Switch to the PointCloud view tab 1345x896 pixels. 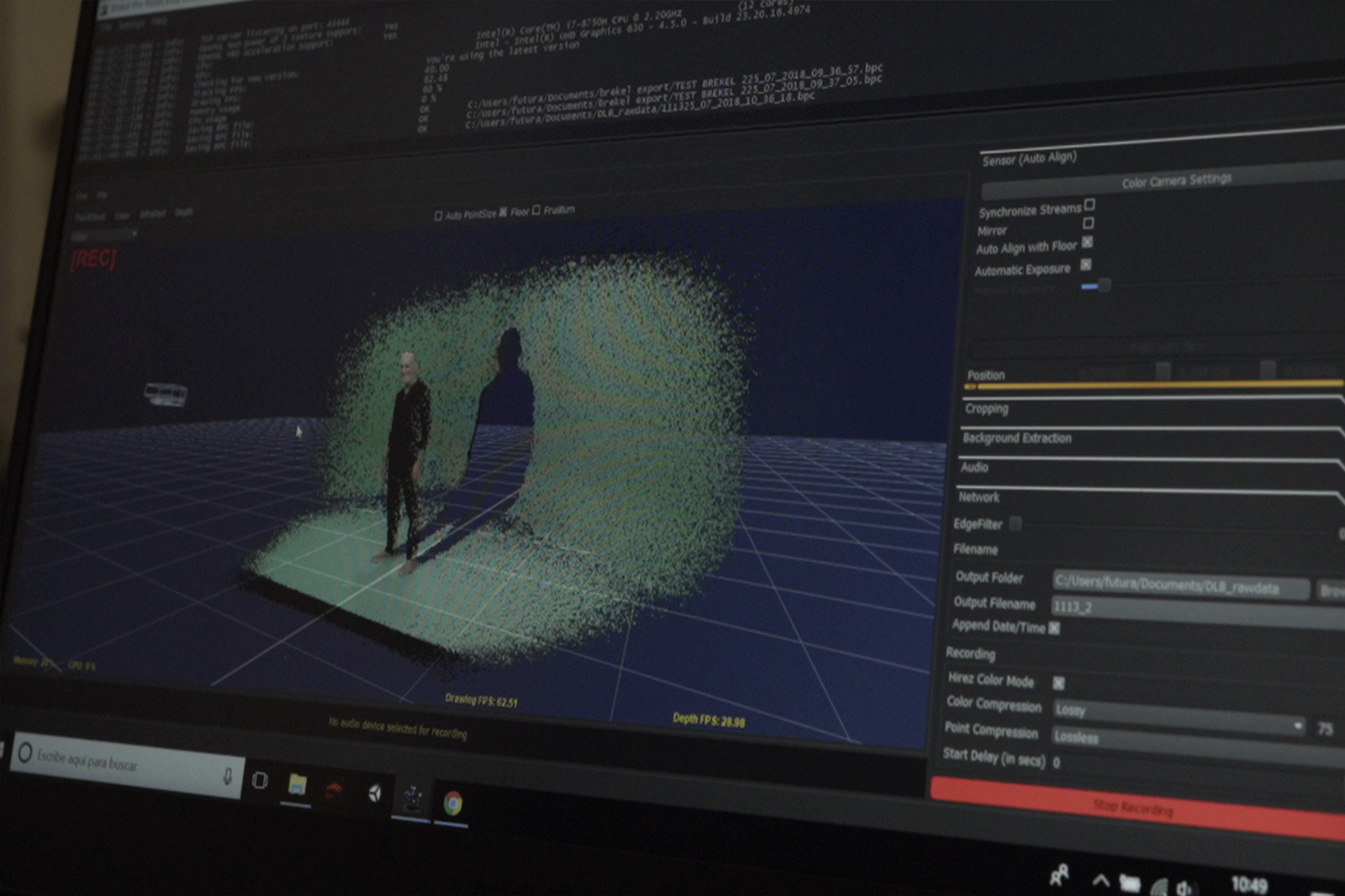pos(90,217)
